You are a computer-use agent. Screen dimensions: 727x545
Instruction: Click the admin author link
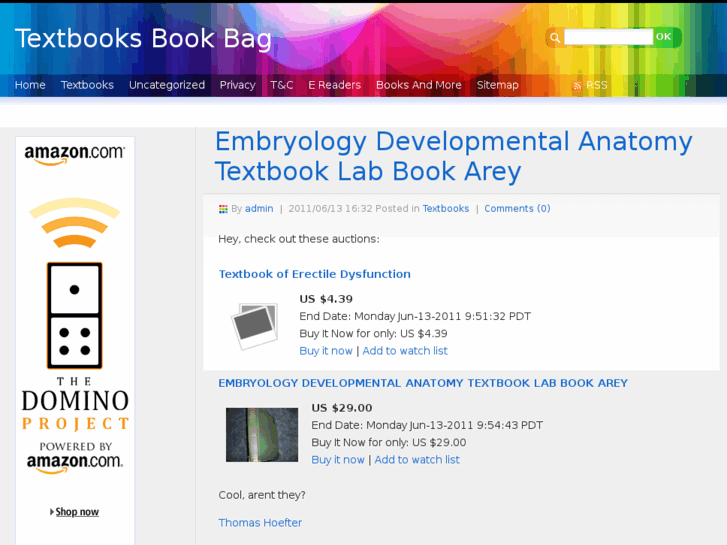pos(259,208)
